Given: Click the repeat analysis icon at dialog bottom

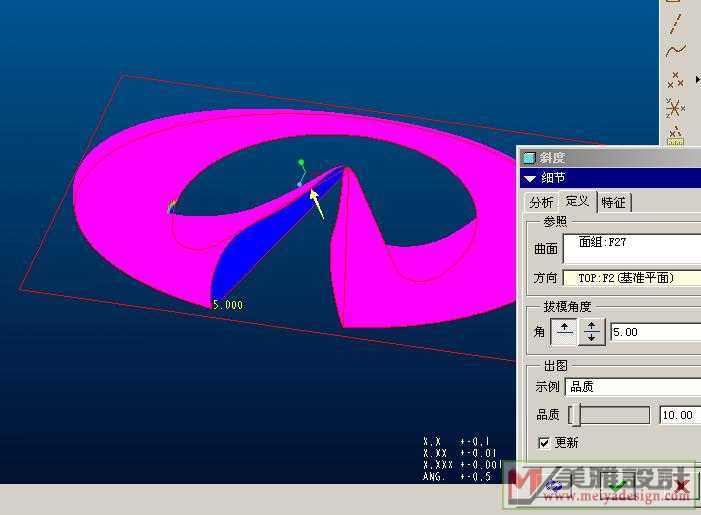Looking at the screenshot, I should [554, 485].
